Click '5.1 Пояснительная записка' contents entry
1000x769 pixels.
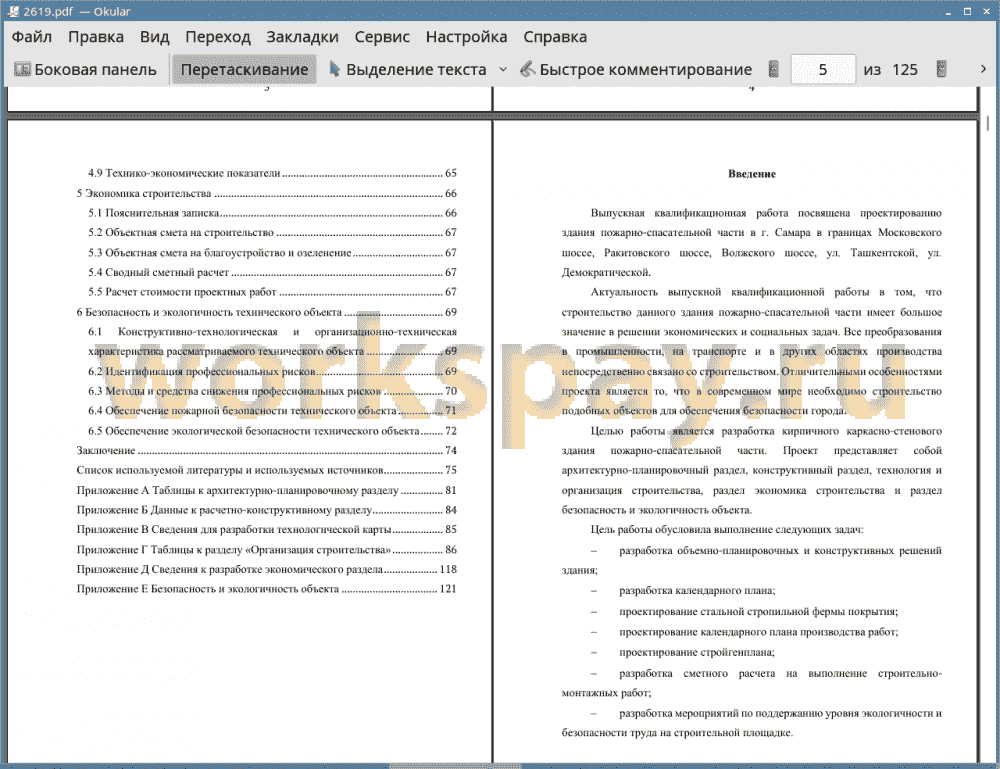tap(272, 213)
